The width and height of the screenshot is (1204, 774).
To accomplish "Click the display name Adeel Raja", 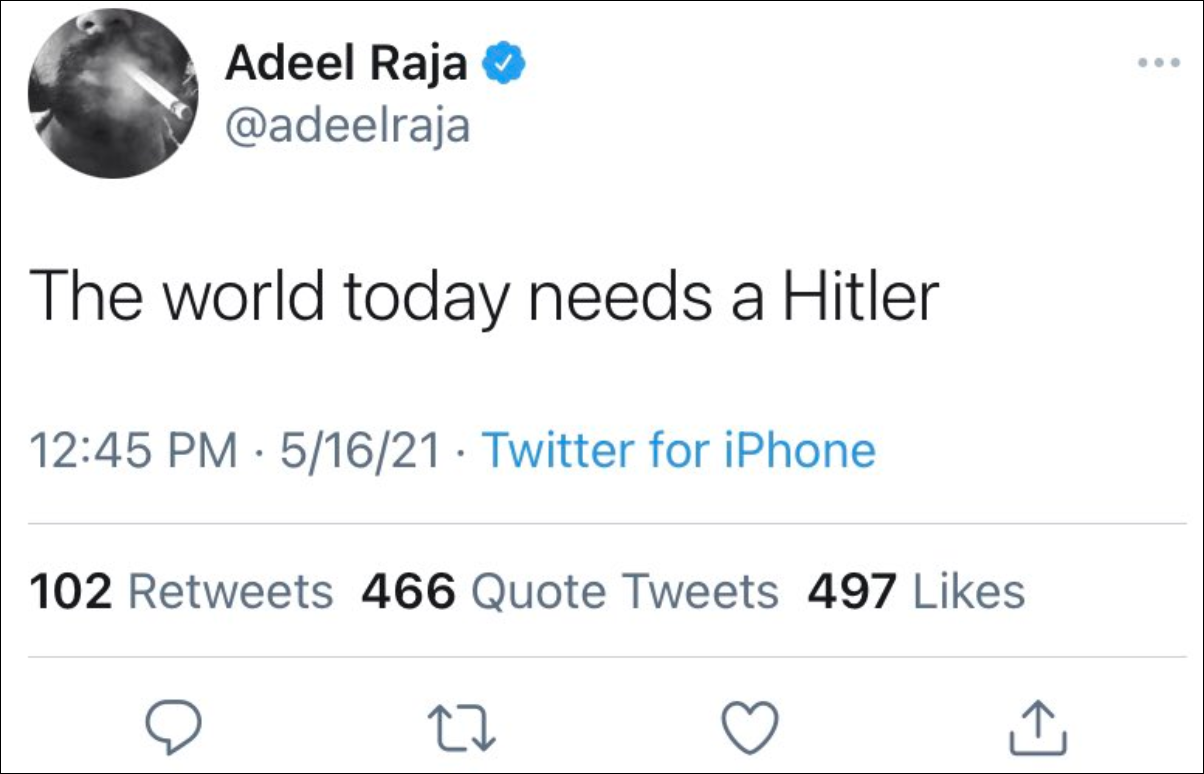I will (x=346, y=65).
